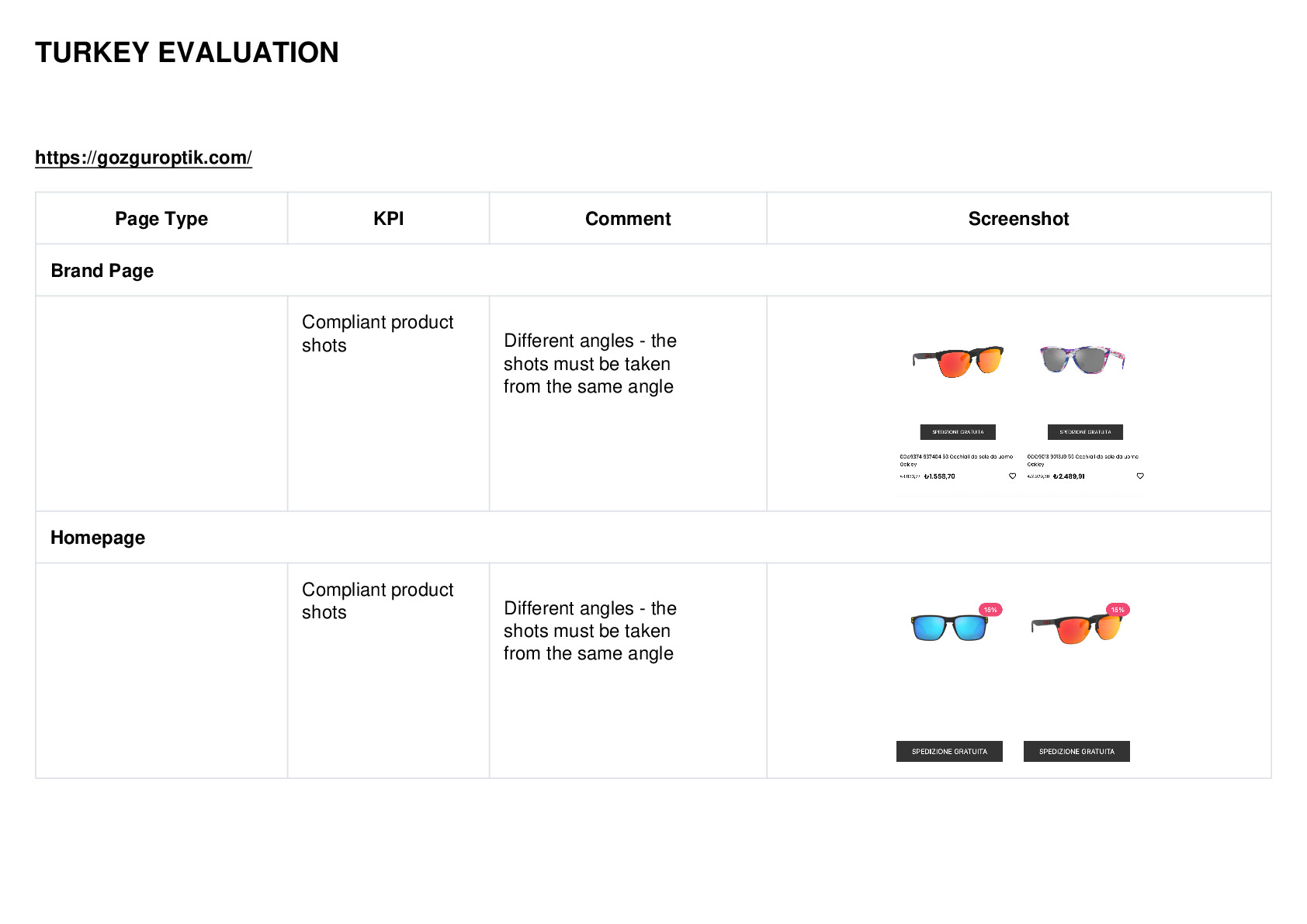Click the 15% badge on homepage orange sunglasses

click(1118, 610)
